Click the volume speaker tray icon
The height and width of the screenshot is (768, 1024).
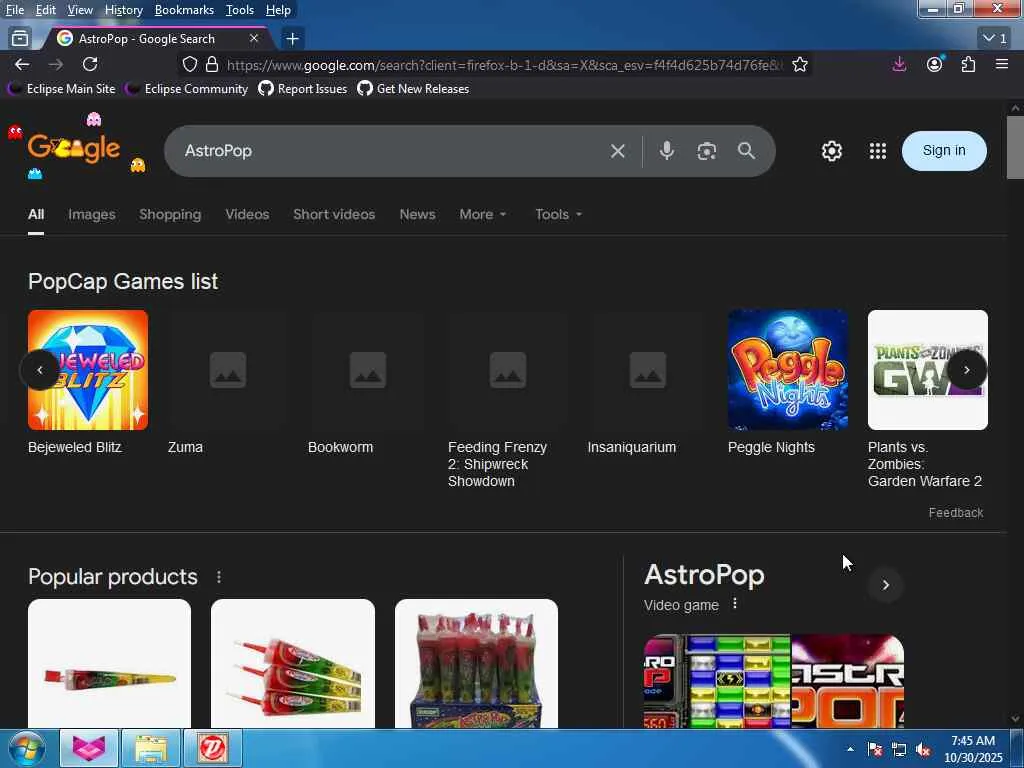tap(923, 749)
